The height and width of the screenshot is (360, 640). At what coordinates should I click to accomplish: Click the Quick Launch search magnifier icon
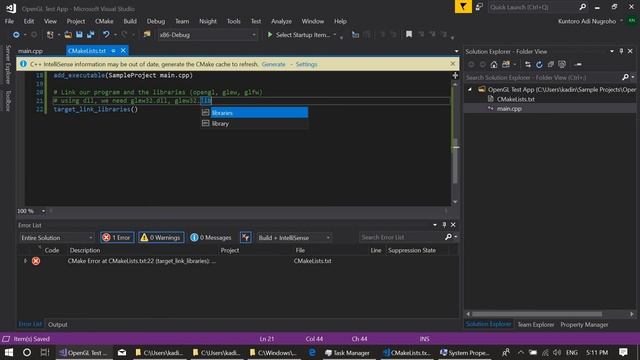[582, 7]
